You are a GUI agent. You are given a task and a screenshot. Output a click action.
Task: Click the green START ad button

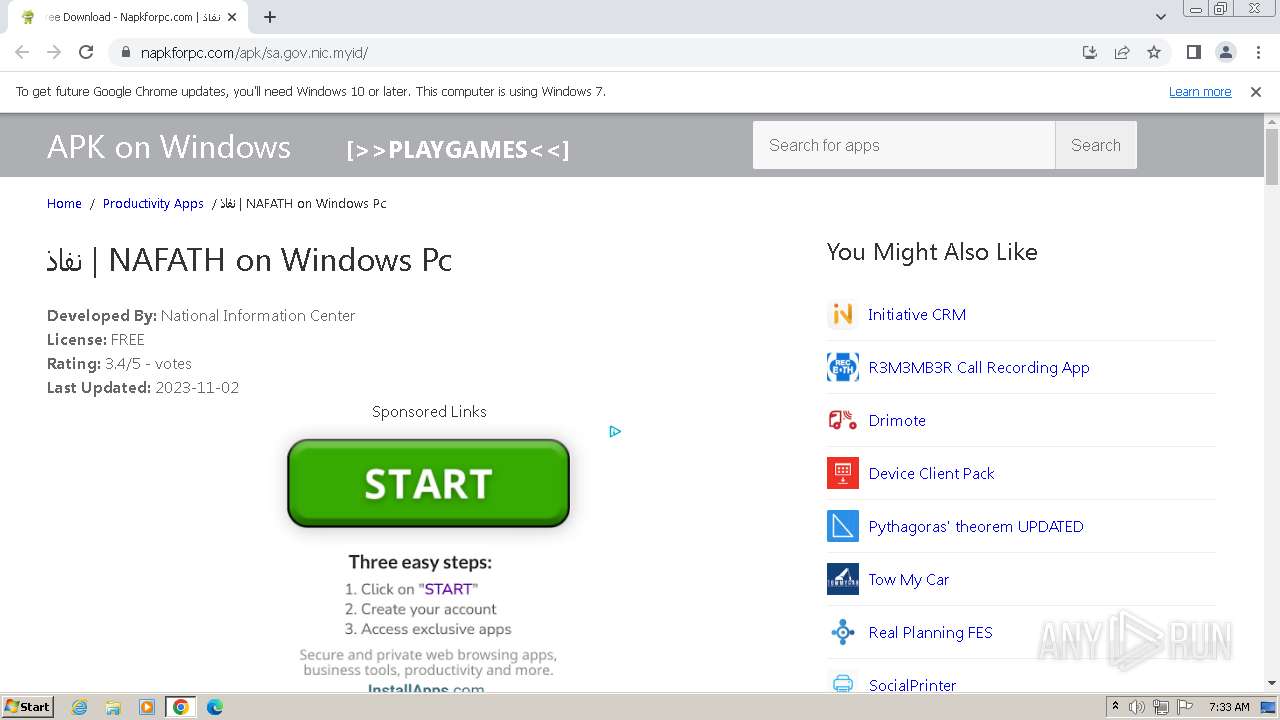click(428, 483)
